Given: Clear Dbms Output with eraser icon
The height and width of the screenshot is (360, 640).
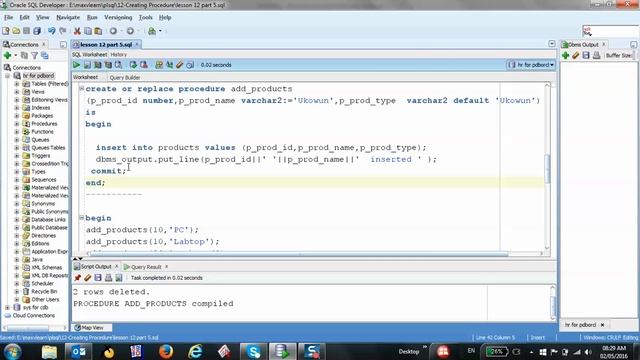Looking at the screenshot, I should click(x=576, y=56).
